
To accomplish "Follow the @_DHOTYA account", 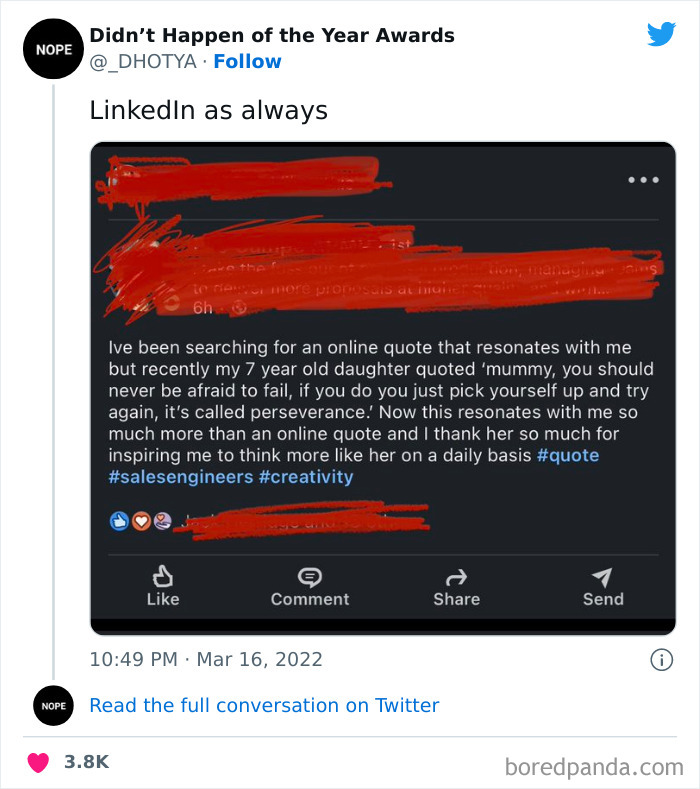I will coord(248,61).
